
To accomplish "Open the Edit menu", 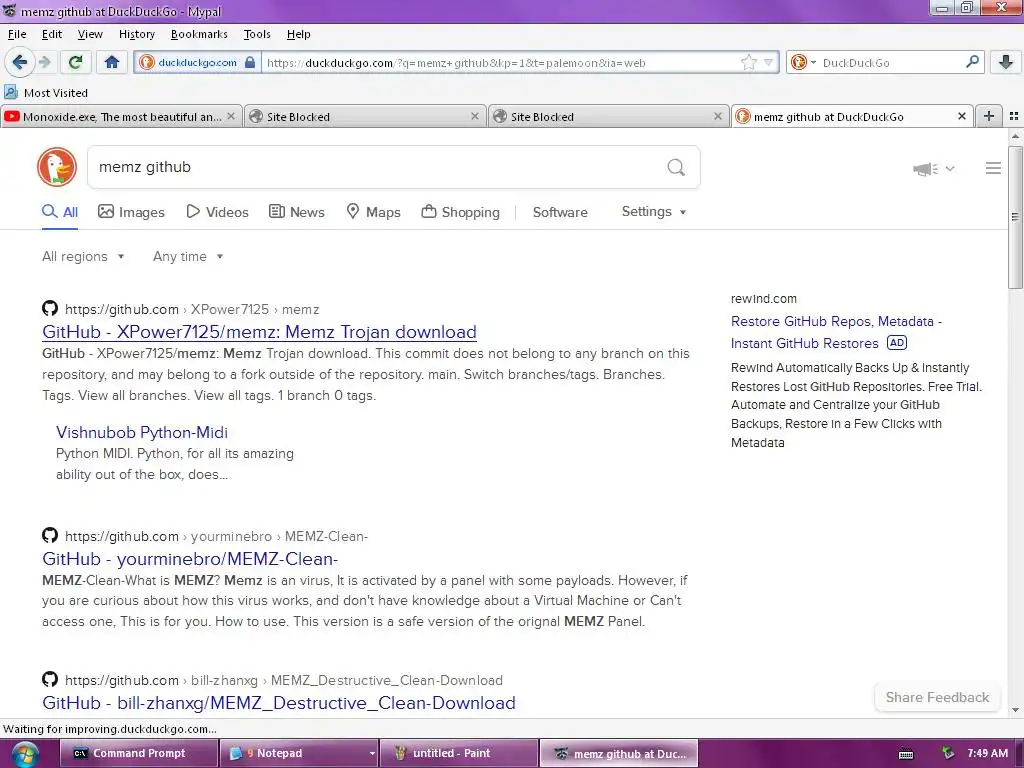I will (52, 34).
